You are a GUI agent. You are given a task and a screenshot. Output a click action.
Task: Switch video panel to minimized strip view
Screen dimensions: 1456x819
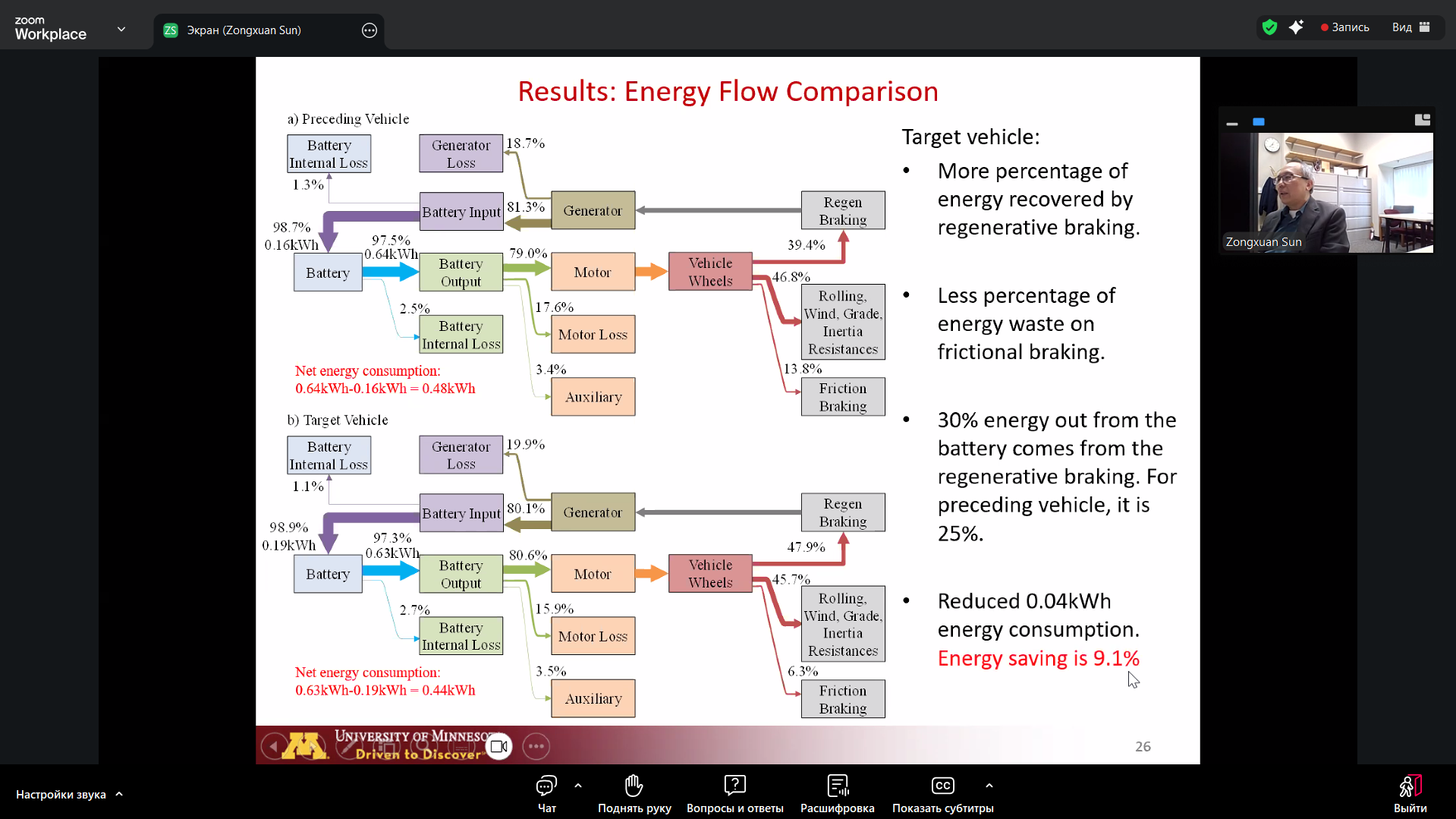(x=1232, y=121)
